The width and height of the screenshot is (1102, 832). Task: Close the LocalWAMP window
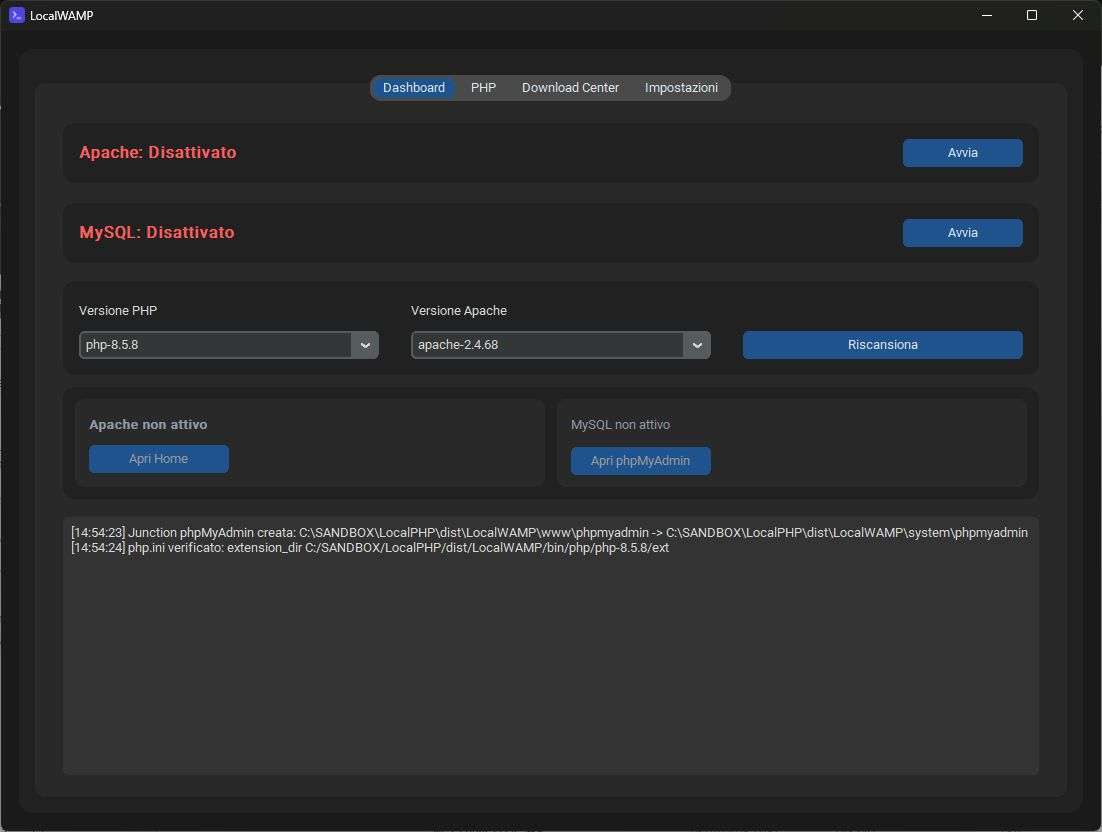1077,15
